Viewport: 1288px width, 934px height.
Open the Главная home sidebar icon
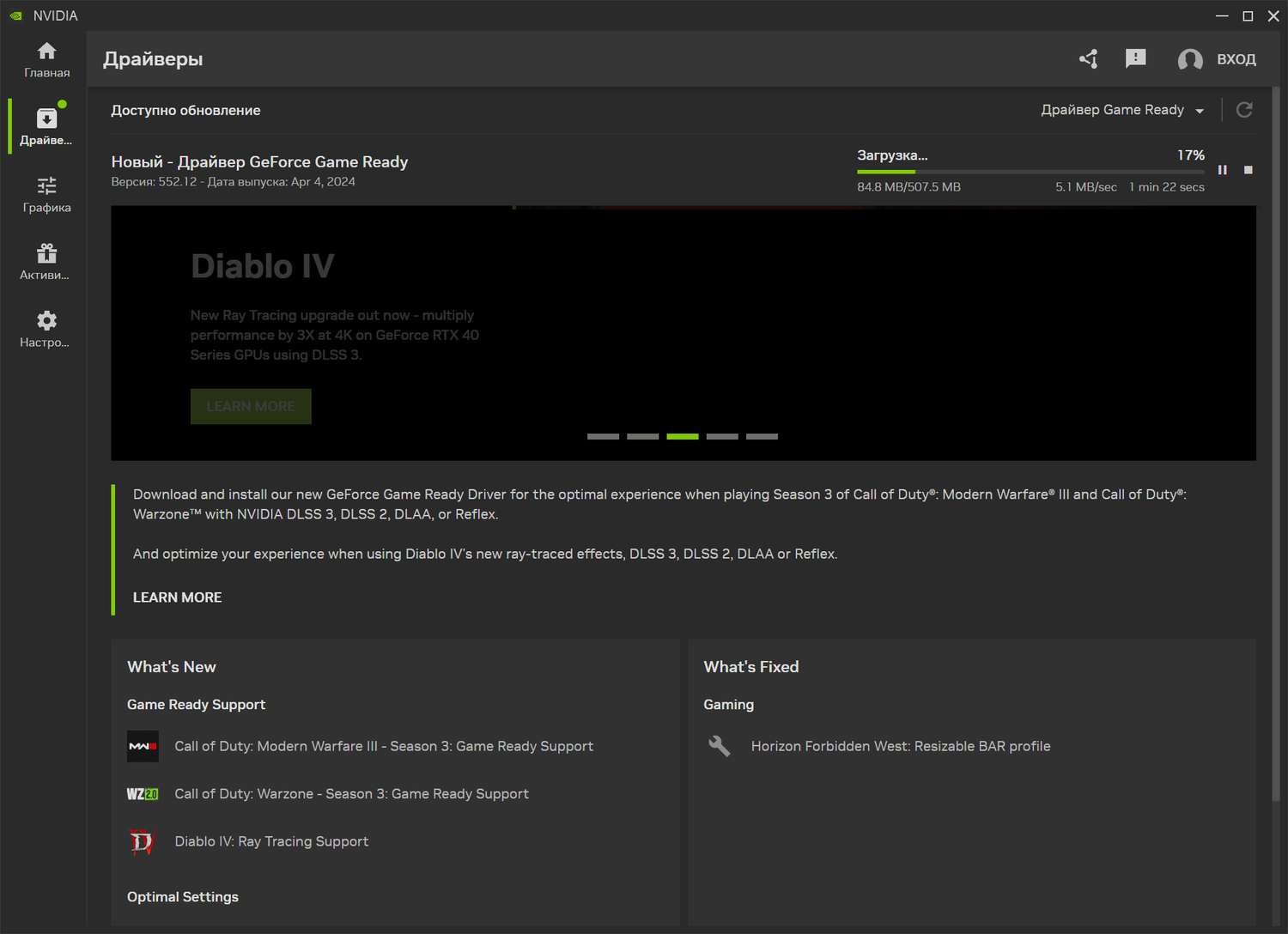pyautogui.click(x=46, y=60)
